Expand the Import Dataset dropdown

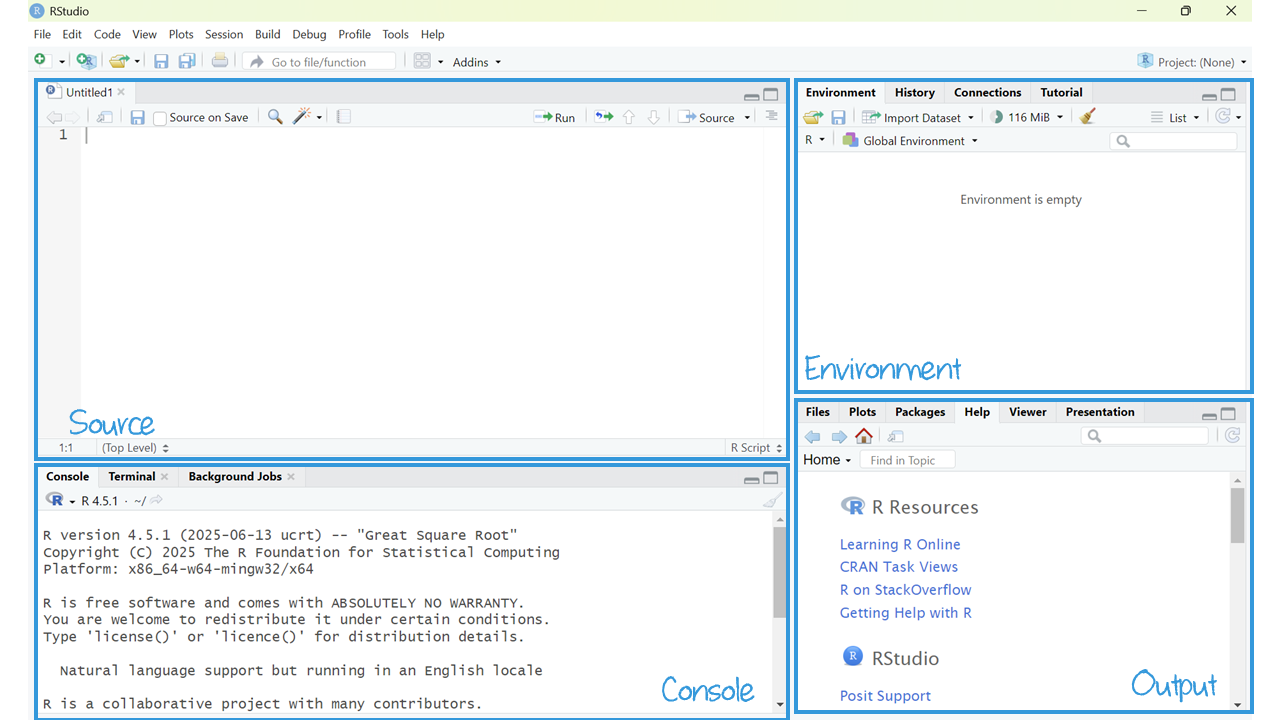point(917,117)
